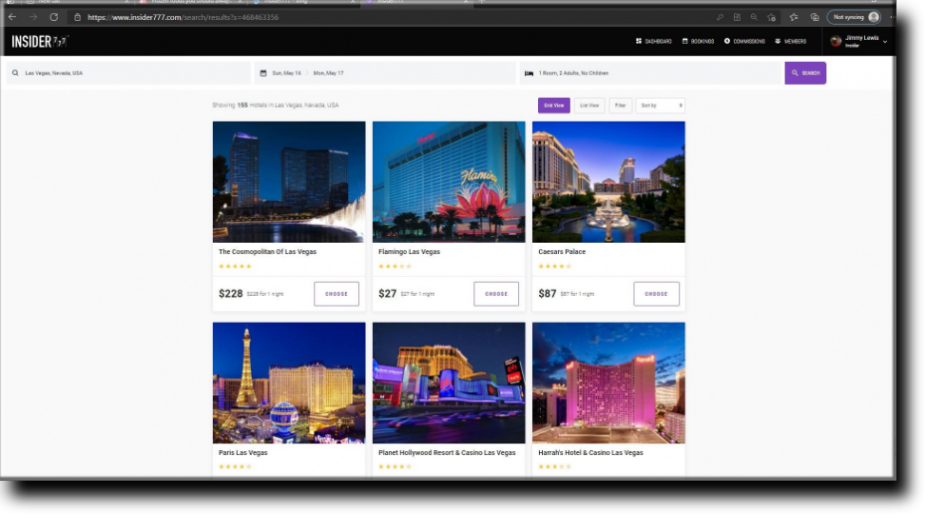
Task: Open the Flamingo Las Vegas photo
Action: (x=449, y=182)
